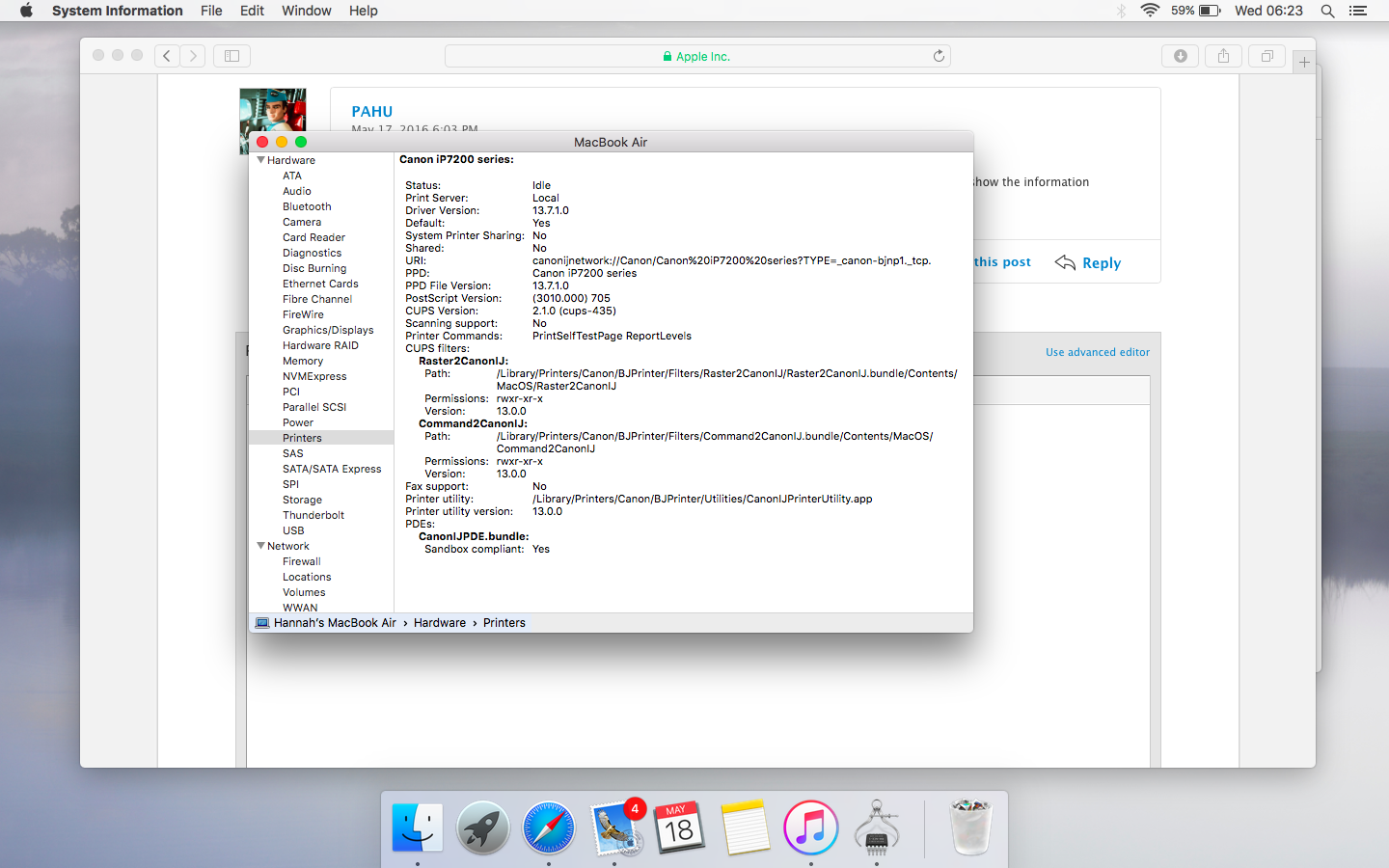1389x868 pixels.
Task: Open the Notes app in Dock
Action: pos(746,828)
